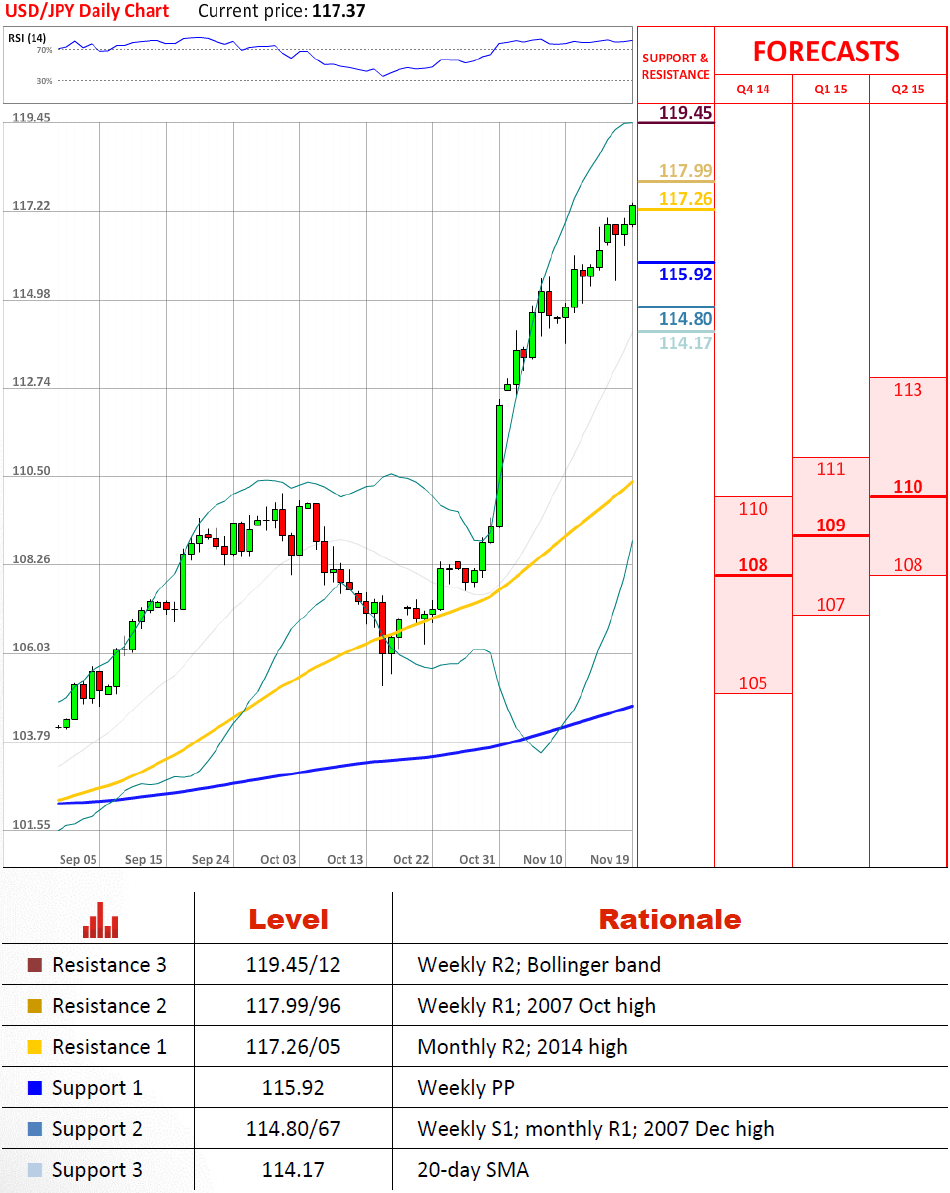Click the bold 109 Q1 15 forecast
This screenshot has width=950, height=1193.
[x=831, y=525]
